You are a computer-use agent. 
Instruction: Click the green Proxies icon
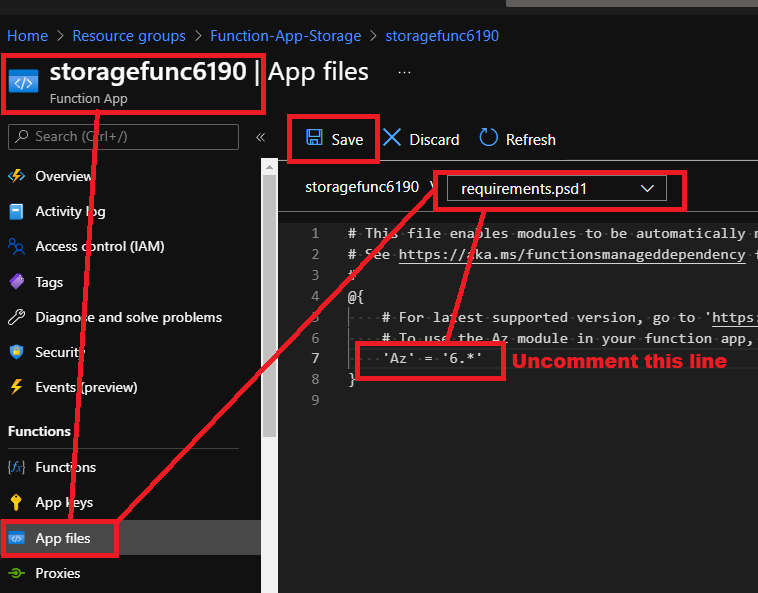[x=16, y=573]
